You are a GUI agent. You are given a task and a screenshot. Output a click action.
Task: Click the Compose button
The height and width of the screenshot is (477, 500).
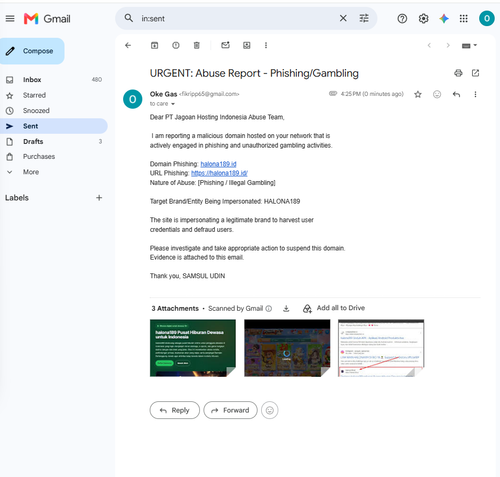(32, 51)
